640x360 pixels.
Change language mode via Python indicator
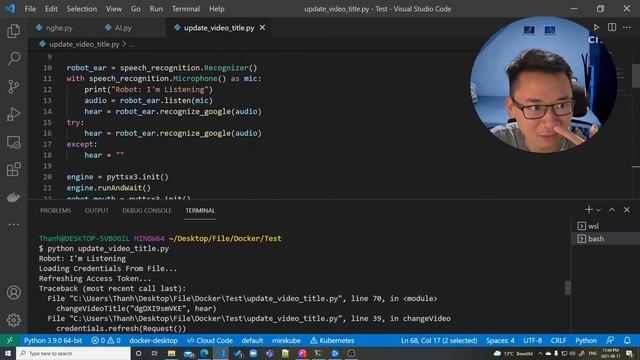(x=586, y=340)
